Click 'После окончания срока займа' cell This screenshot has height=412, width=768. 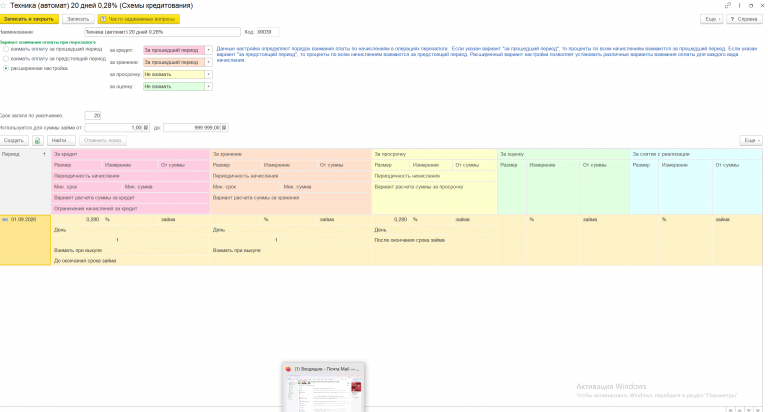point(434,241)
